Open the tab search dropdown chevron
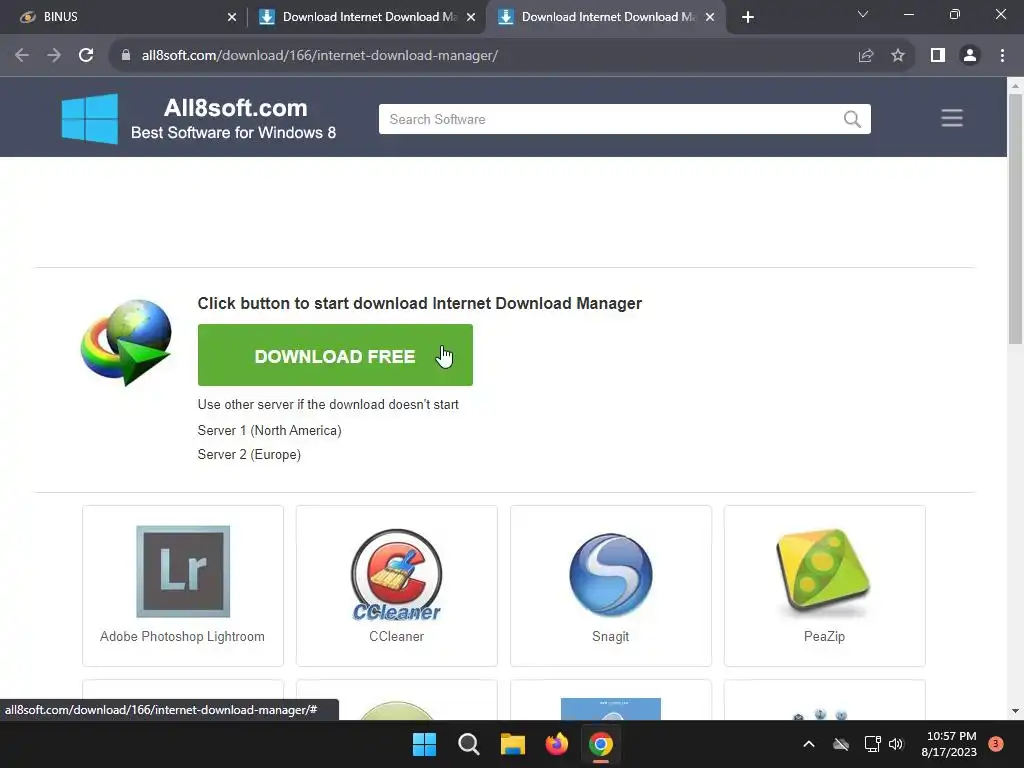The image size is (1024, 768). coord(863,14)
